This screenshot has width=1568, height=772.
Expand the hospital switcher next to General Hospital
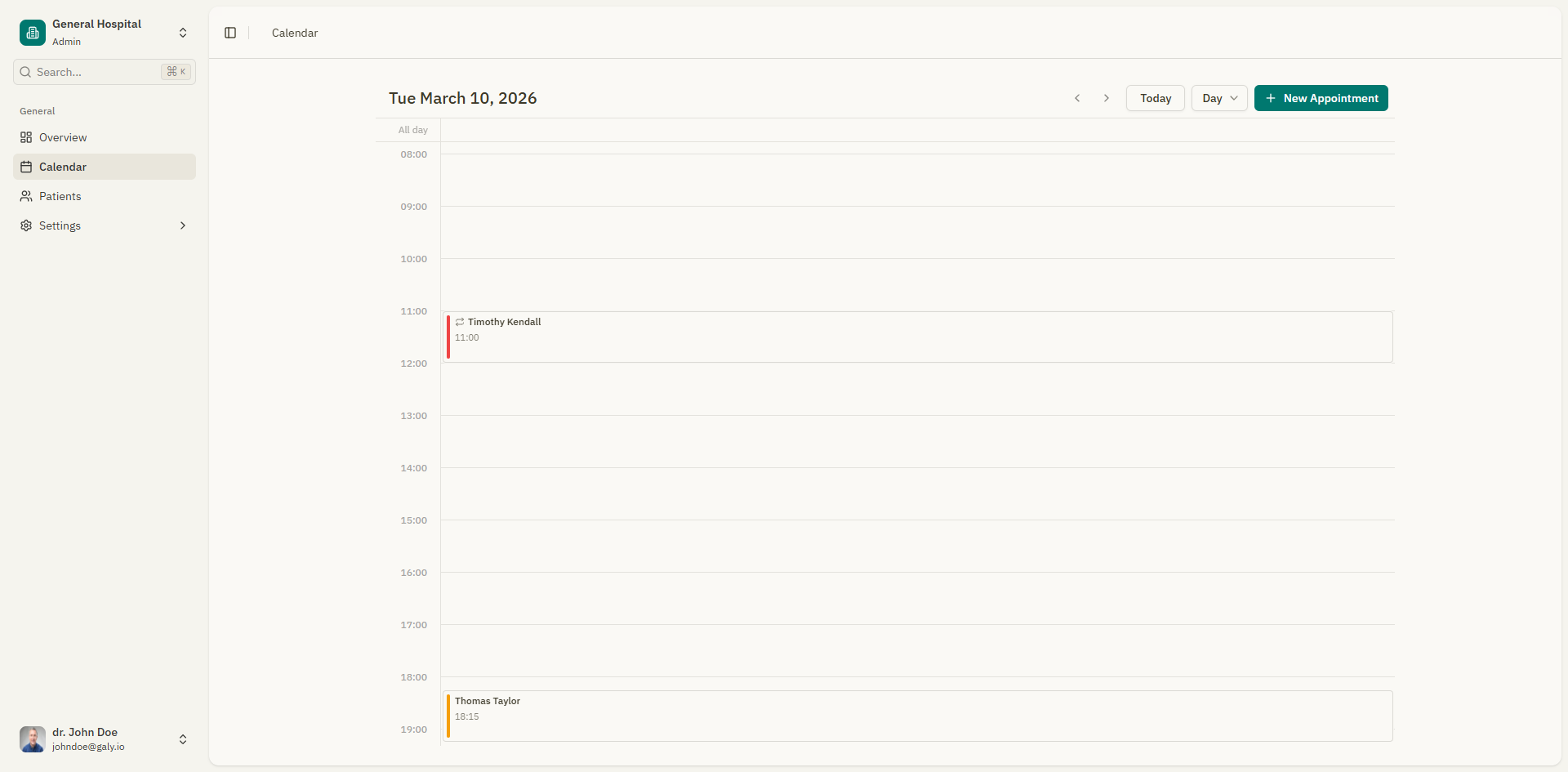pyautogui.click(x=183, y=33)
